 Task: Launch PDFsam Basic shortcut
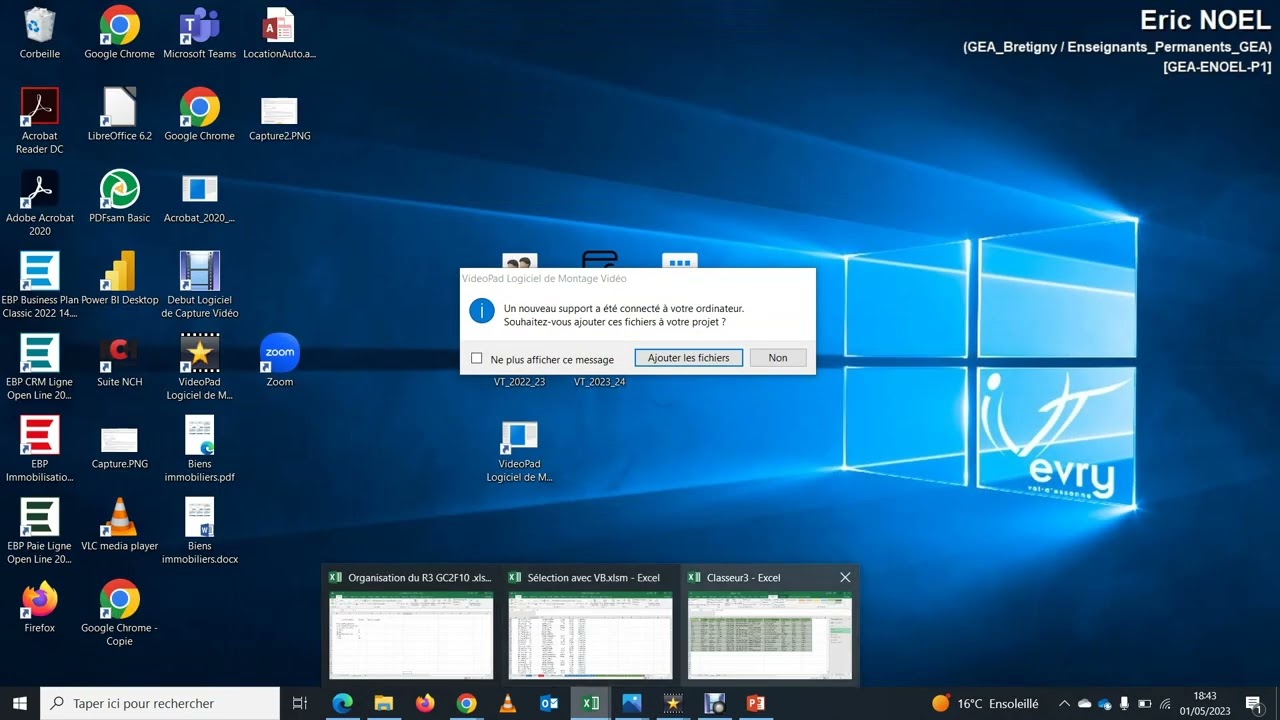click(x=120, y=197)
